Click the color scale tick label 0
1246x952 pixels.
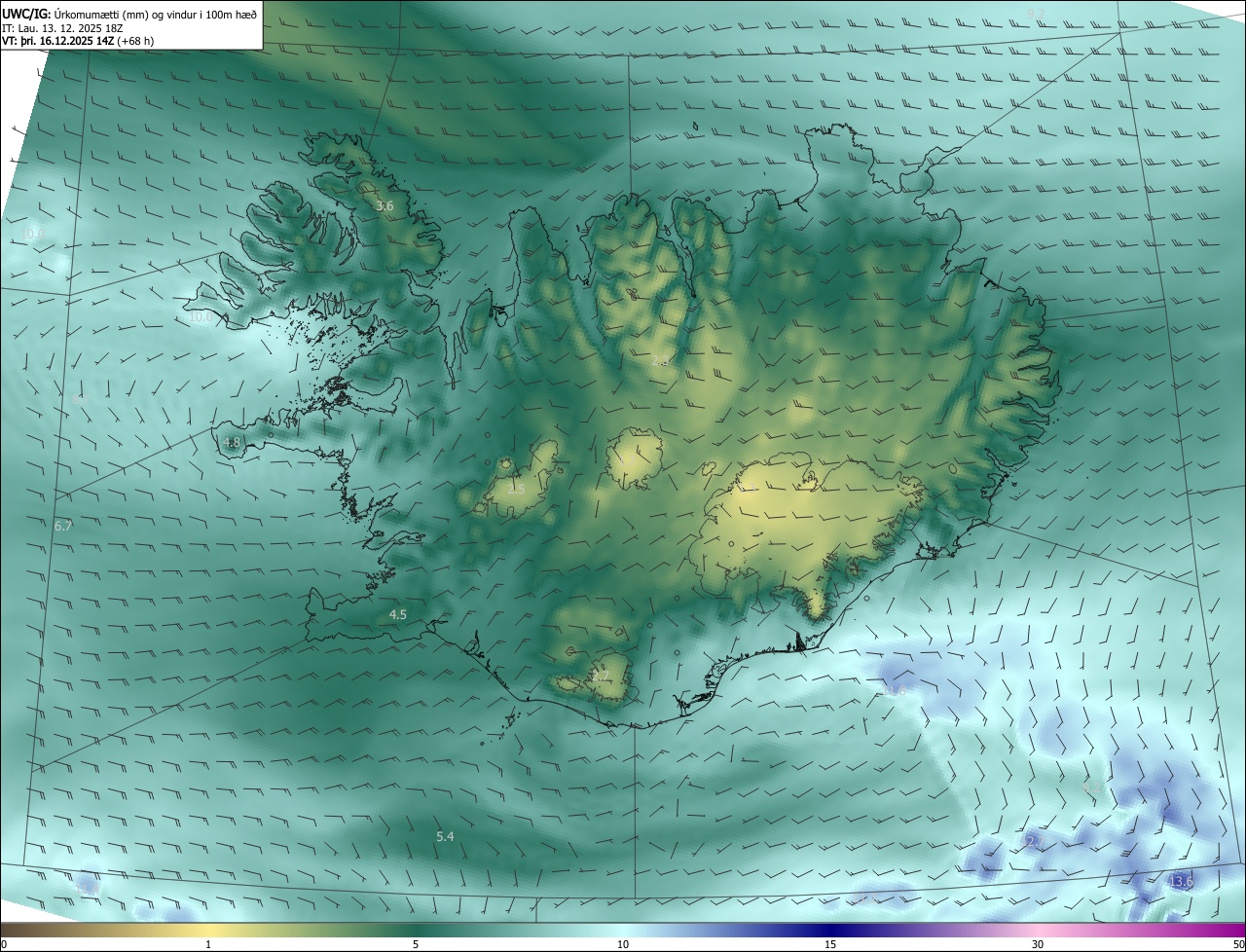(3, 944)
